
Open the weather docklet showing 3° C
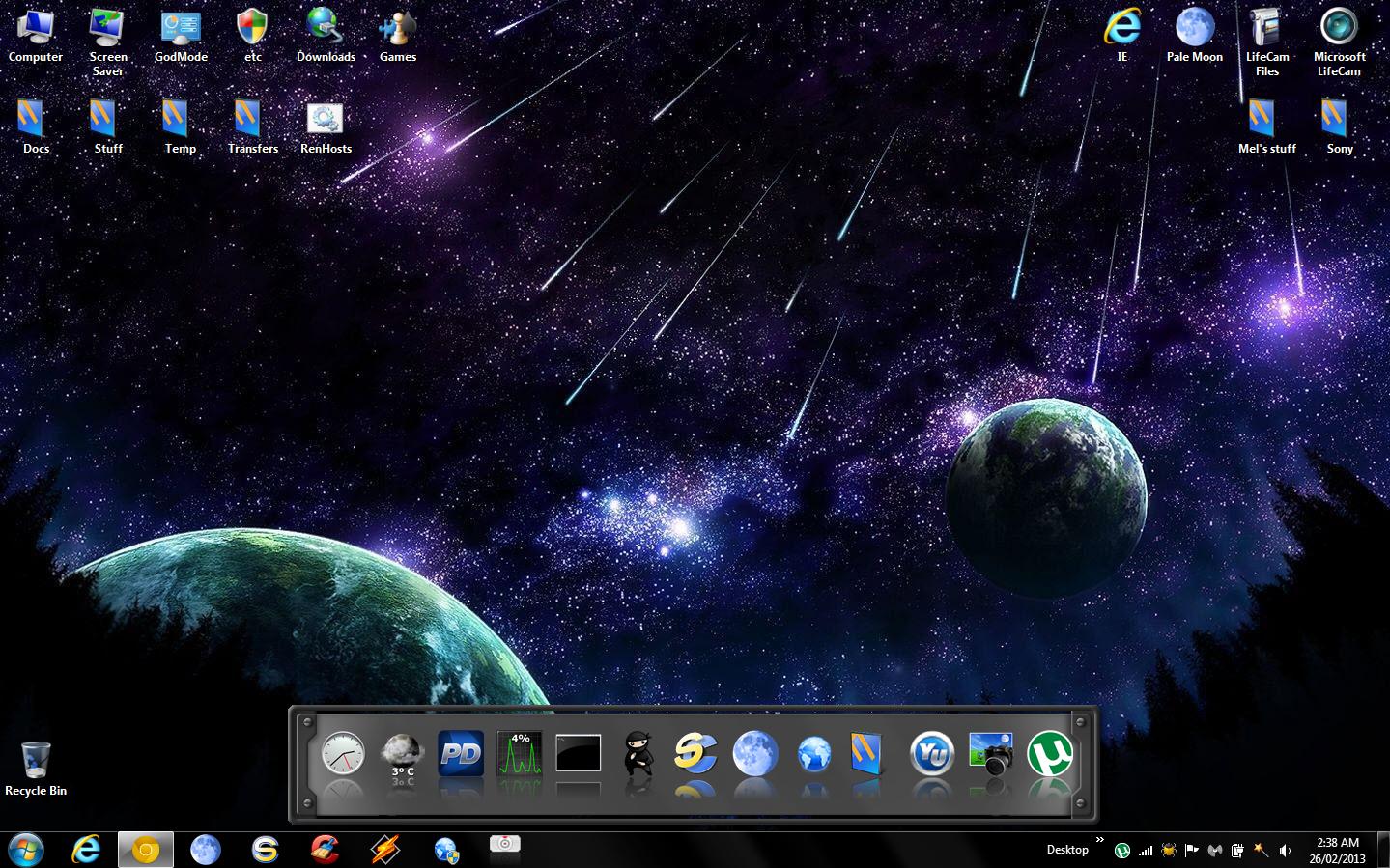(403, 755)
